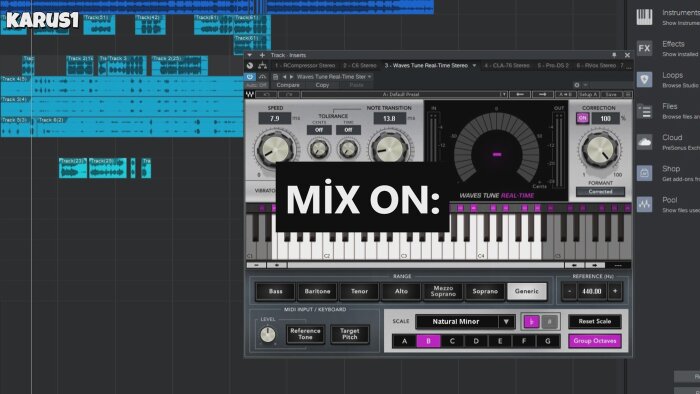This screenshot has height=394, width=700.
Task: Open Formant Corrected selector
Action: 600,191
